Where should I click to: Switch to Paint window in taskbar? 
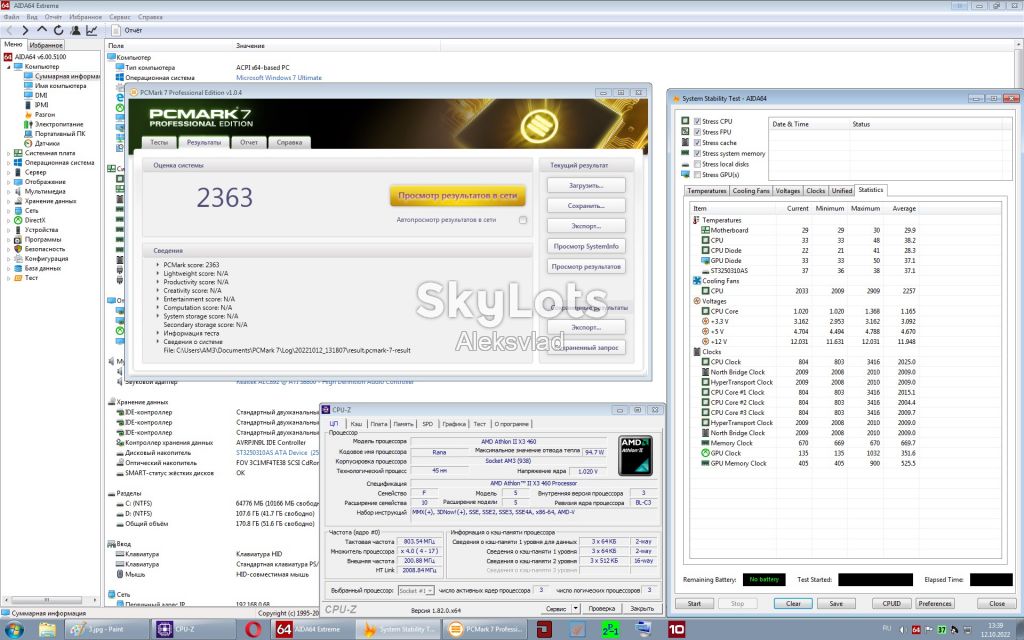(x=106, y=629)
